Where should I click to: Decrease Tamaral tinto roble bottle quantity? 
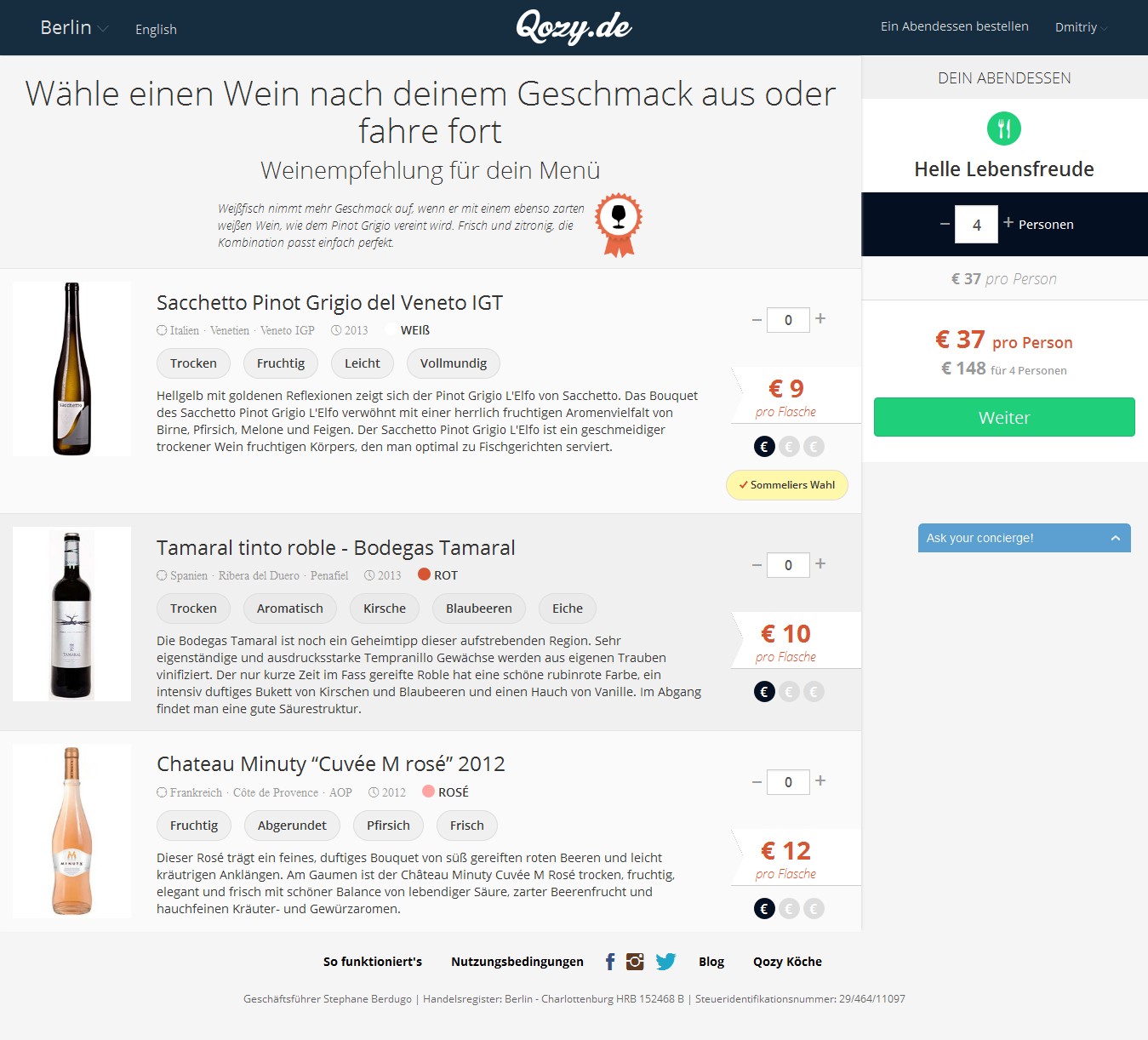[x=757, y=565]
